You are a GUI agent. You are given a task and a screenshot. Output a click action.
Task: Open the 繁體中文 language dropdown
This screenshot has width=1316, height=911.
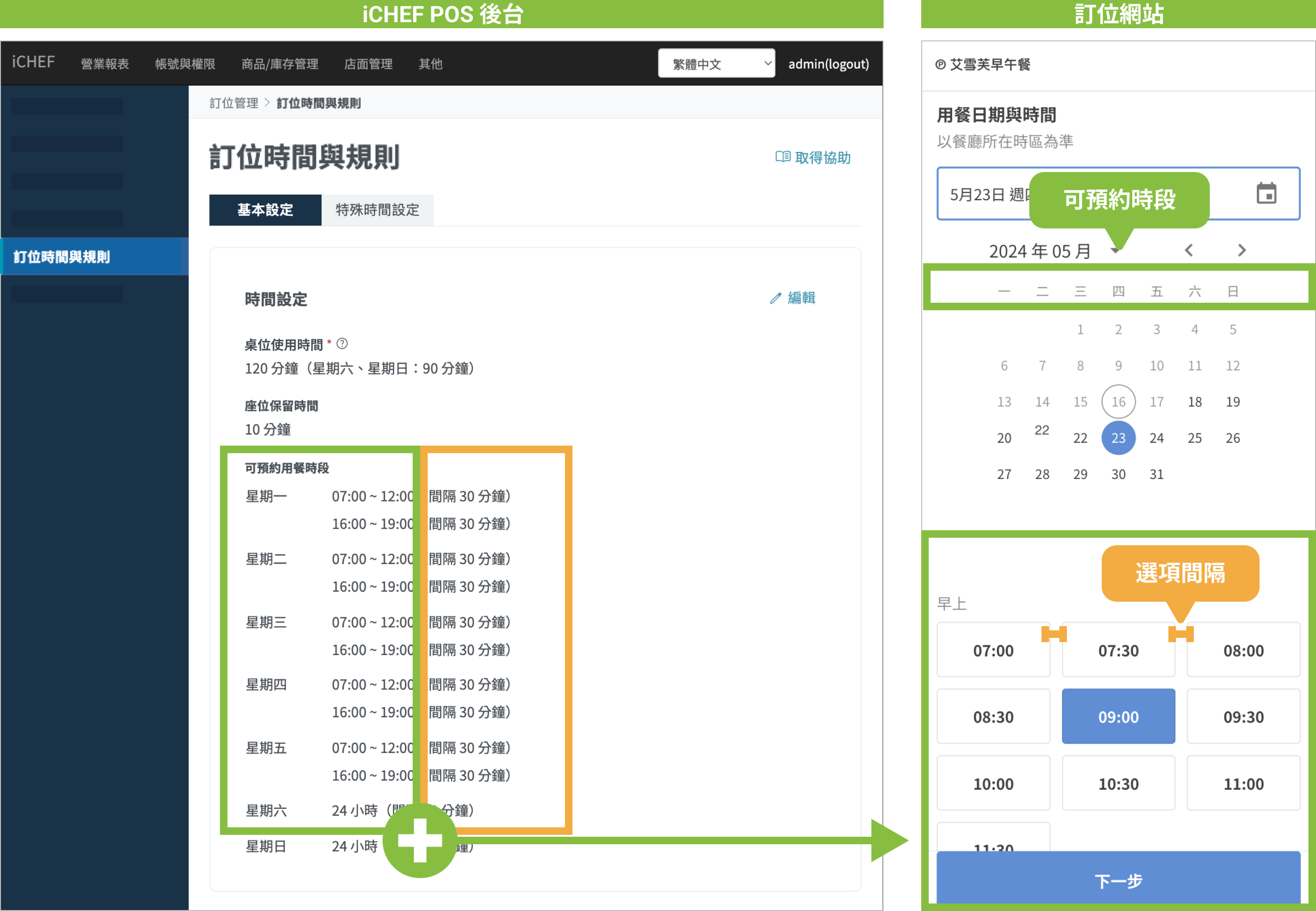click(716, 63)
